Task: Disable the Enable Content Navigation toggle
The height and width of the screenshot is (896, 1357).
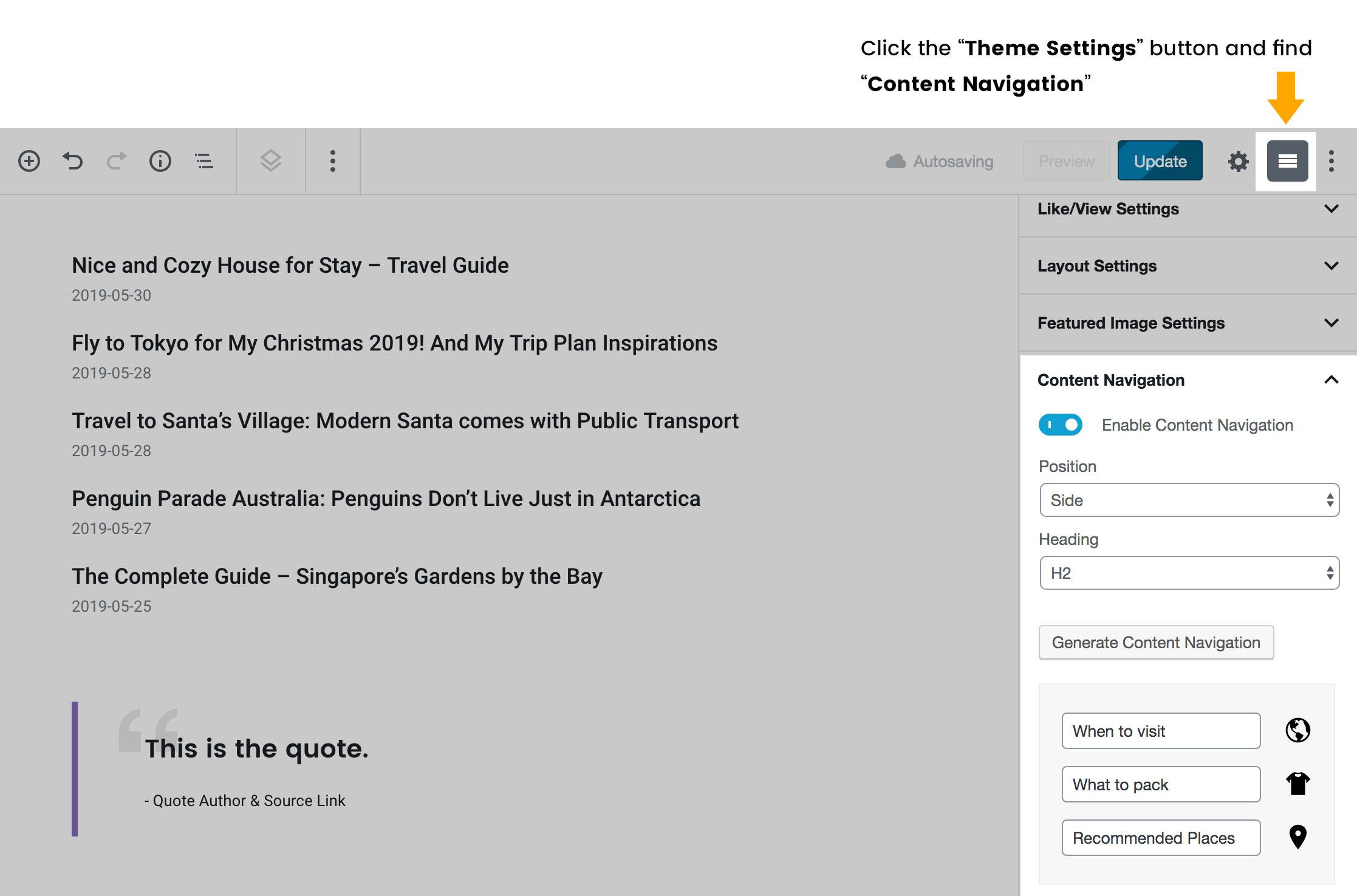Action: click(x=1060, y=425)
